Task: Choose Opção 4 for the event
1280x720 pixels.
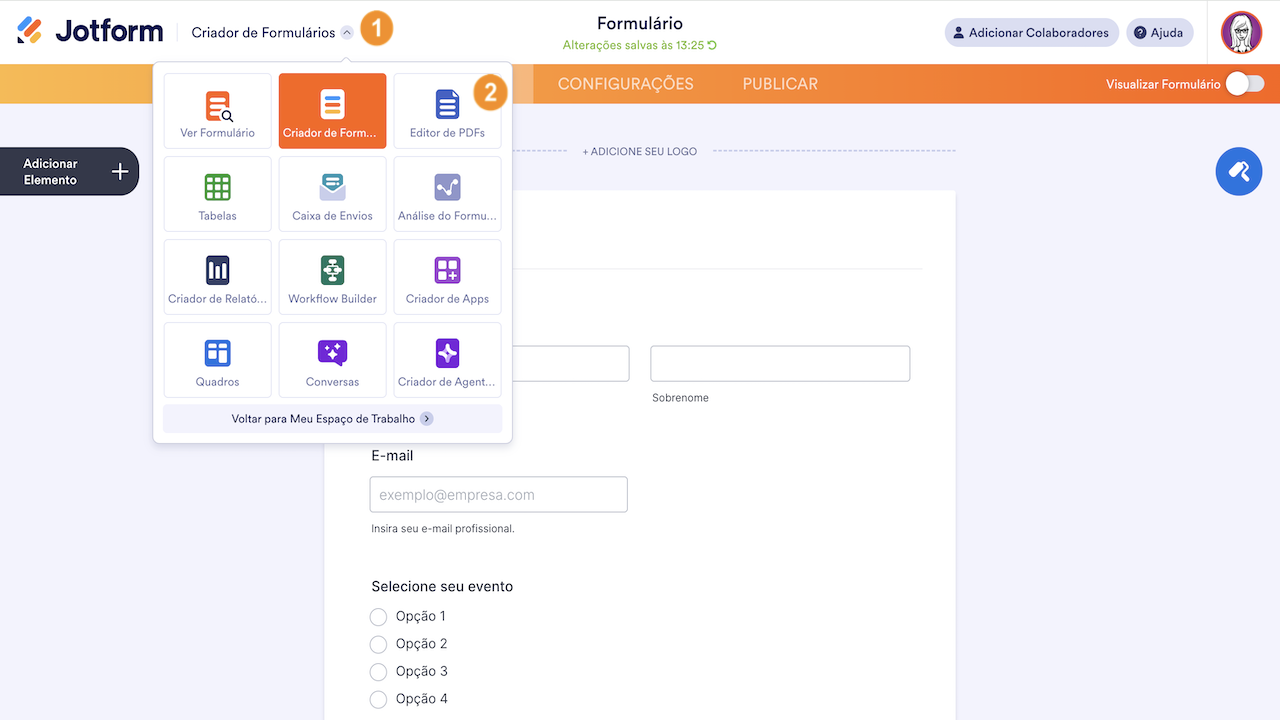Action: point(378,698)
